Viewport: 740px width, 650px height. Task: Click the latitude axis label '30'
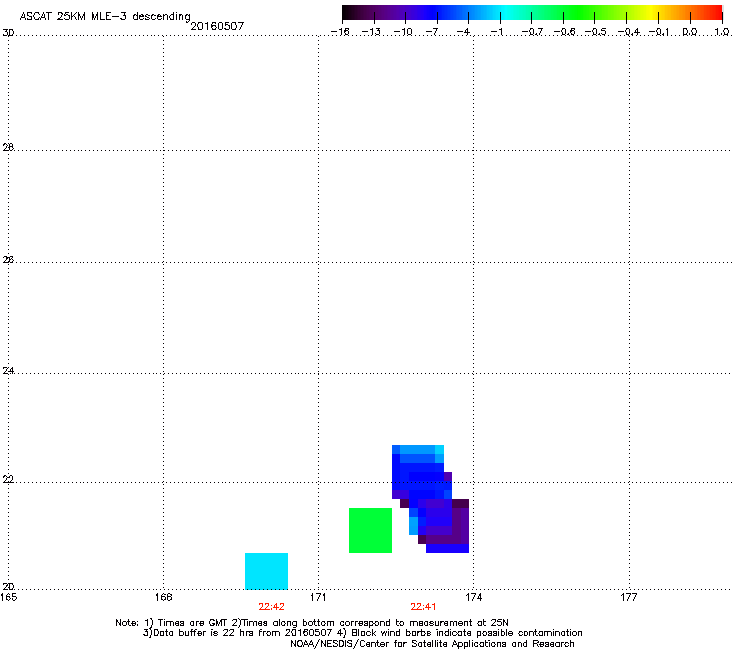(8, 33)
